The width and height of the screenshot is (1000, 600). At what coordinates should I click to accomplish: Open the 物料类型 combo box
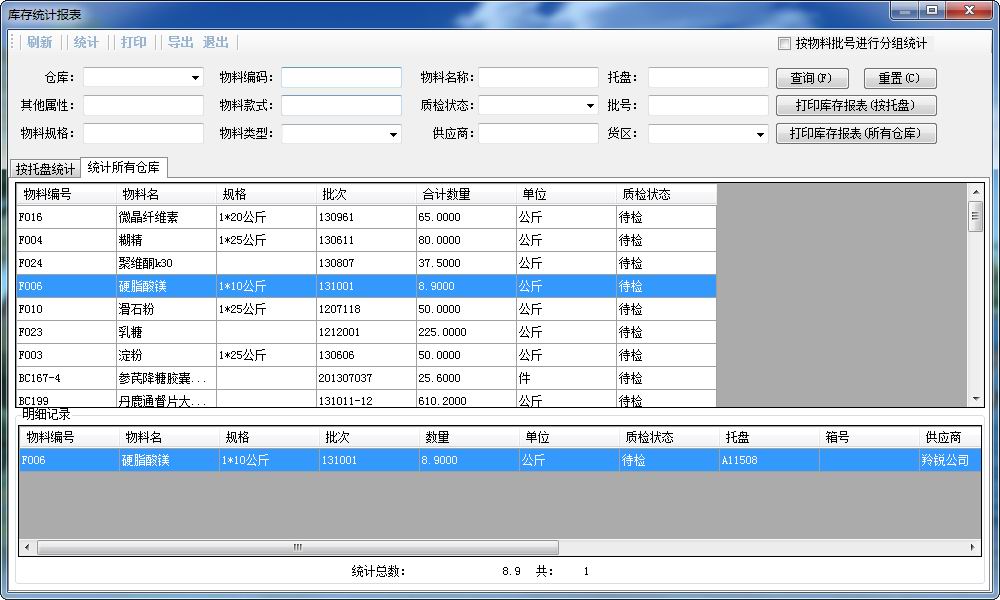pos(393,134)
